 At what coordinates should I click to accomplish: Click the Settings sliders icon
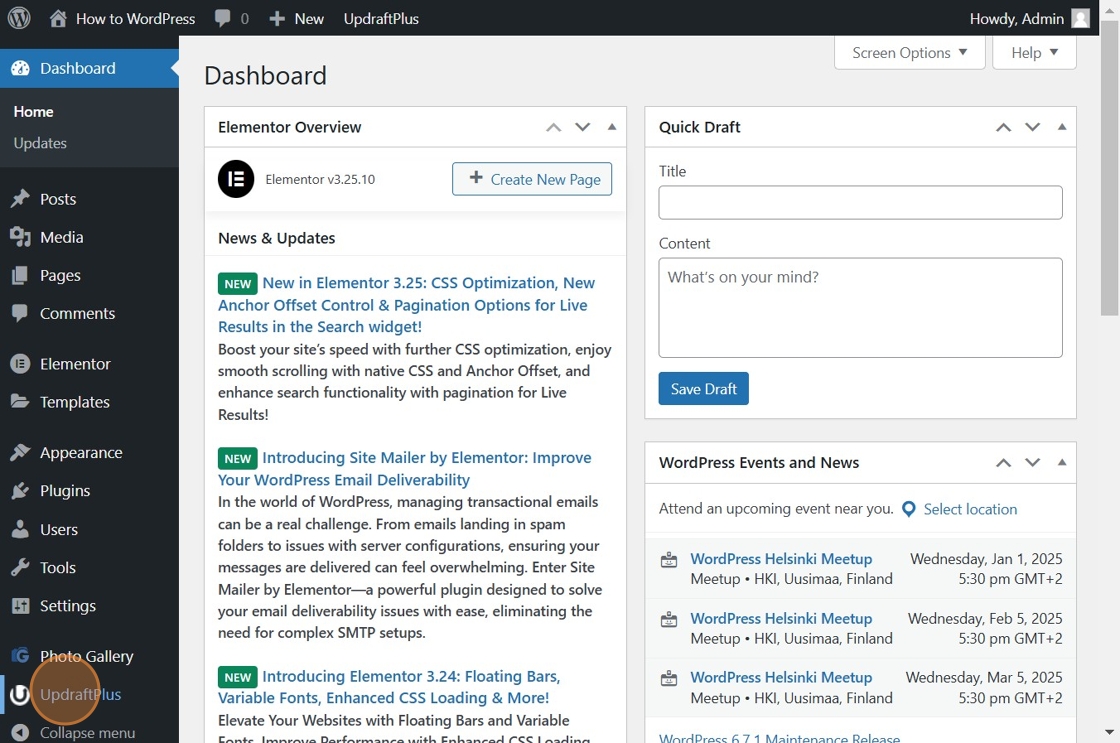(20, 606)
